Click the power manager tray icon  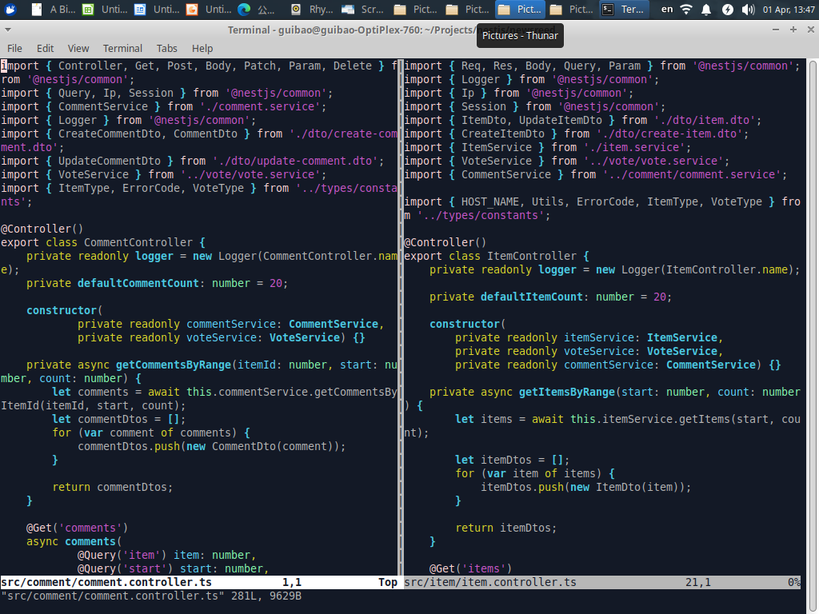727,9
